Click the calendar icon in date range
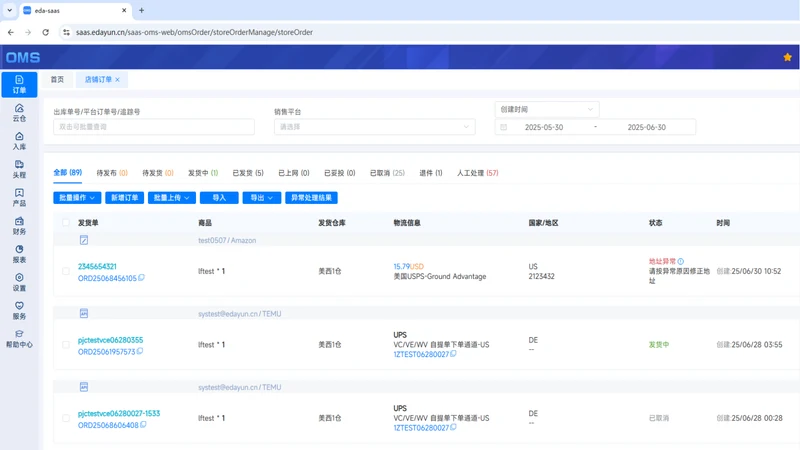This screenshot has height=450, width=800. click(504, 127)
